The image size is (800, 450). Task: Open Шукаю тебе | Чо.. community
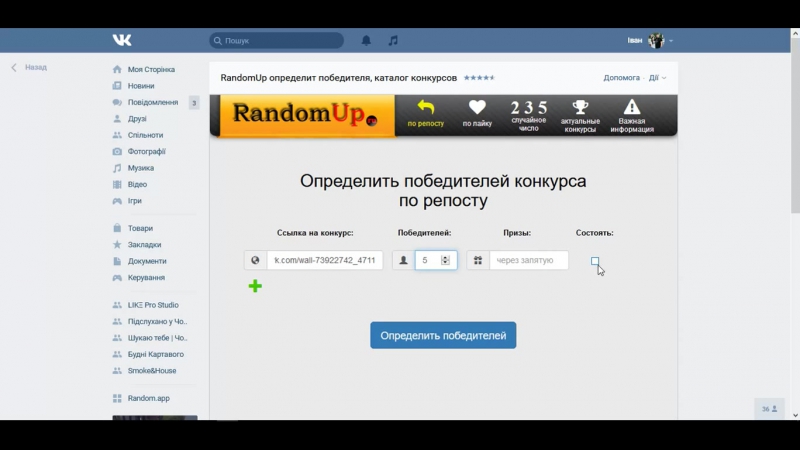tap(157, 338)
